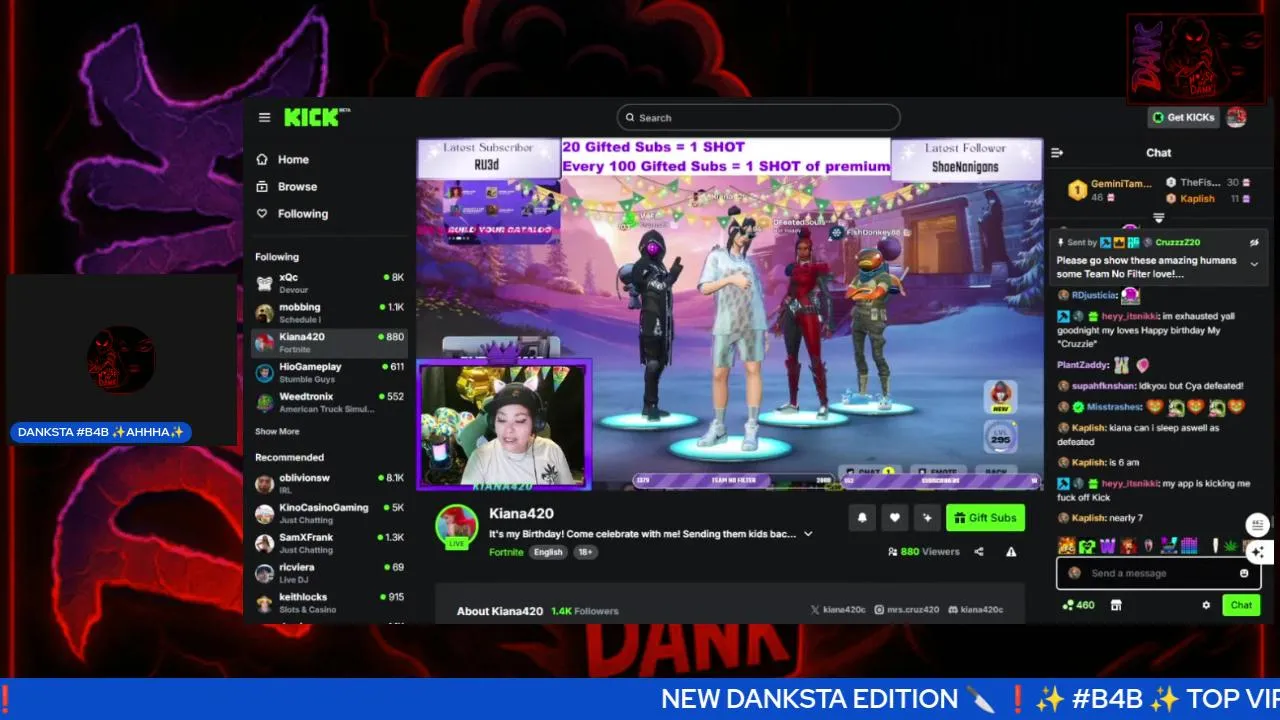The height and width of the screenshot is (720, 1280).
Task: Click the streamer webcam overlay
Action: [504, 425]
